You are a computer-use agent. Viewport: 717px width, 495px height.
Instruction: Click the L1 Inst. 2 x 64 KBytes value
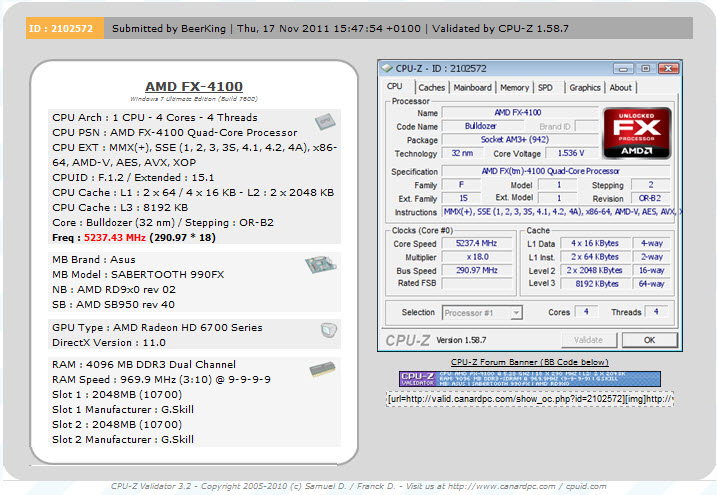click(x=595, y=257)
